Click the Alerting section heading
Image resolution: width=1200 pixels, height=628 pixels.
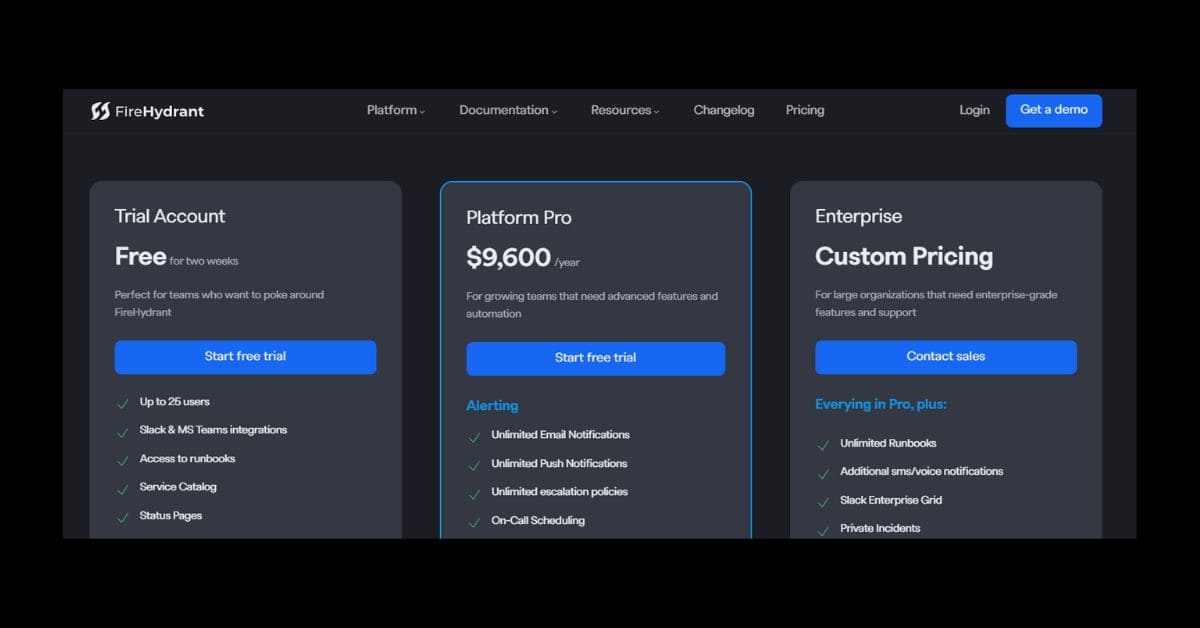click(x=492, y=406)
